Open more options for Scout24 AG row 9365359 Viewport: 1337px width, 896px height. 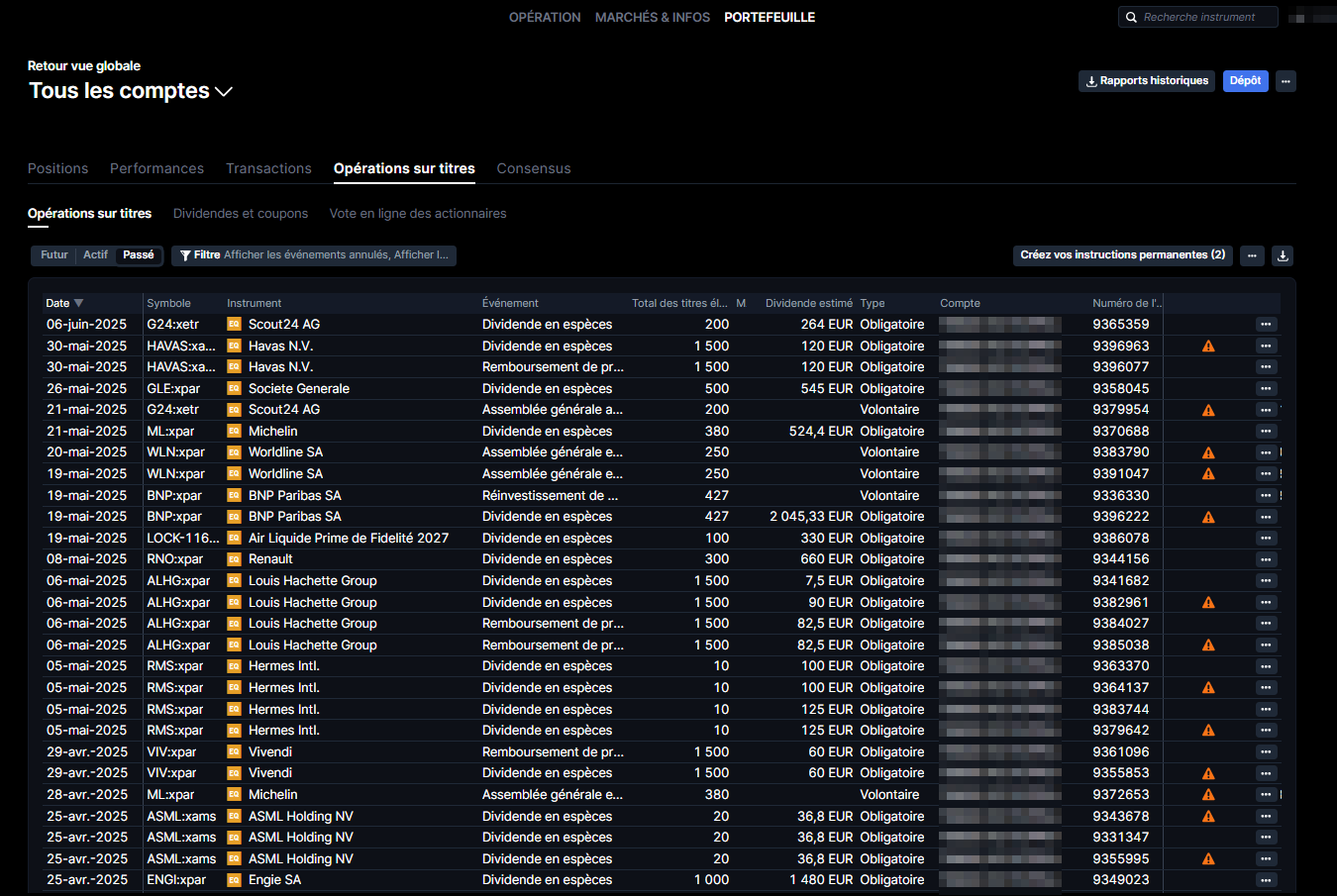(1266, 325)
